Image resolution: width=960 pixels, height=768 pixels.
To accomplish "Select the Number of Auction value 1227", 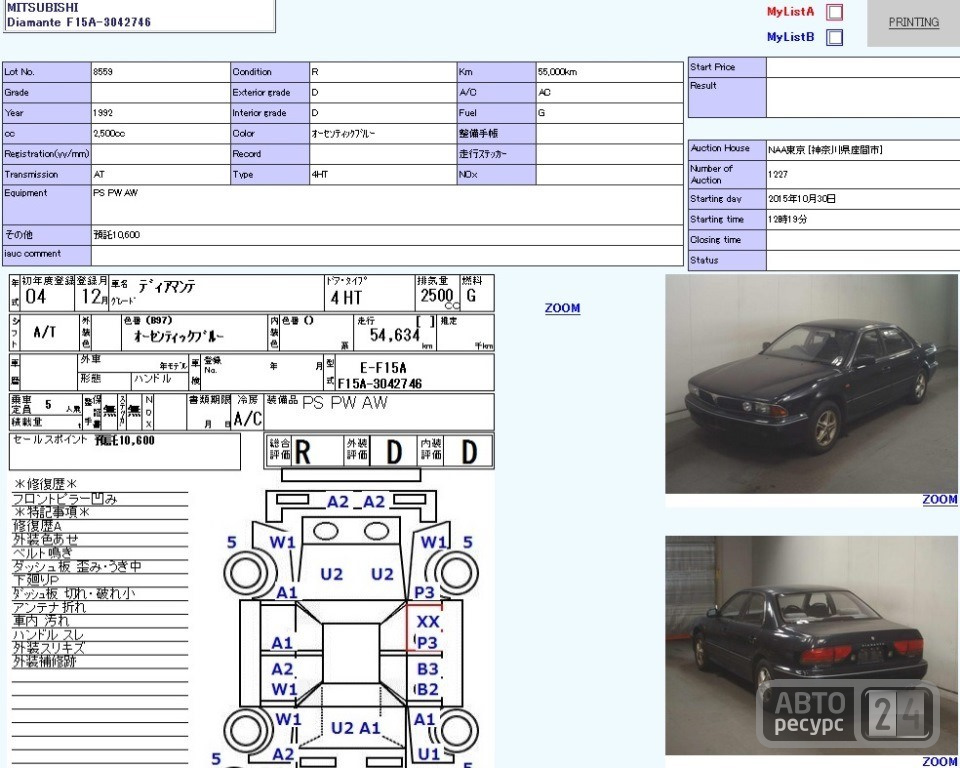I will click(778, 175).
